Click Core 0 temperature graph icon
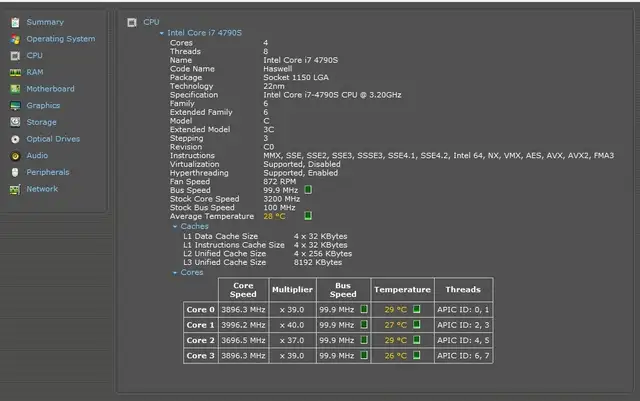The width and height of the screenshot is (640, 401). [417, 309]
